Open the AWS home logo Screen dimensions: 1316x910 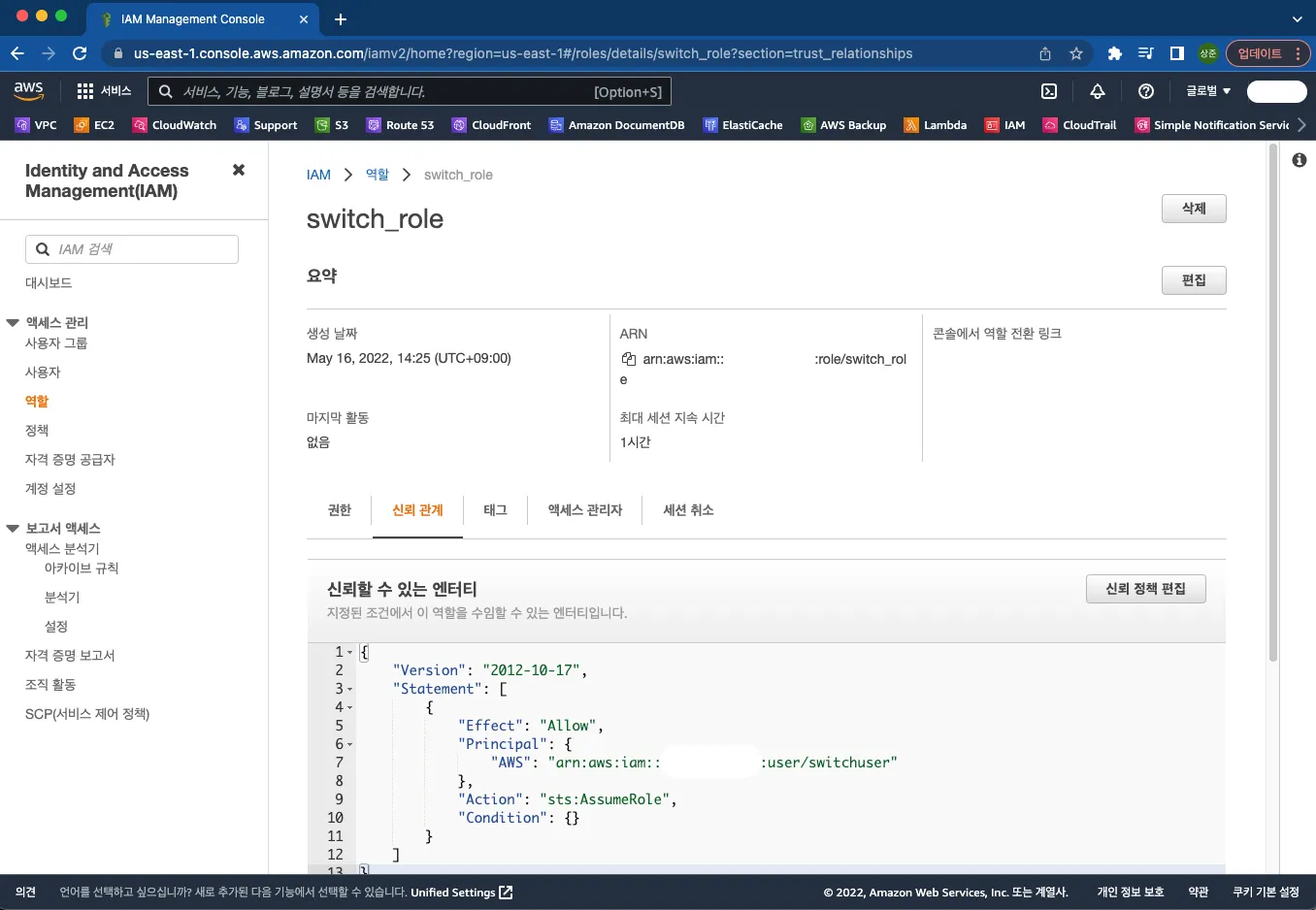[28, 91]
